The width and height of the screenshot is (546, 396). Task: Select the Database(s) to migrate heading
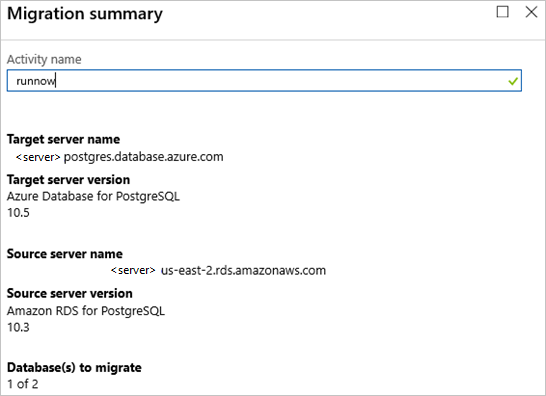click(x=74, y=368)
